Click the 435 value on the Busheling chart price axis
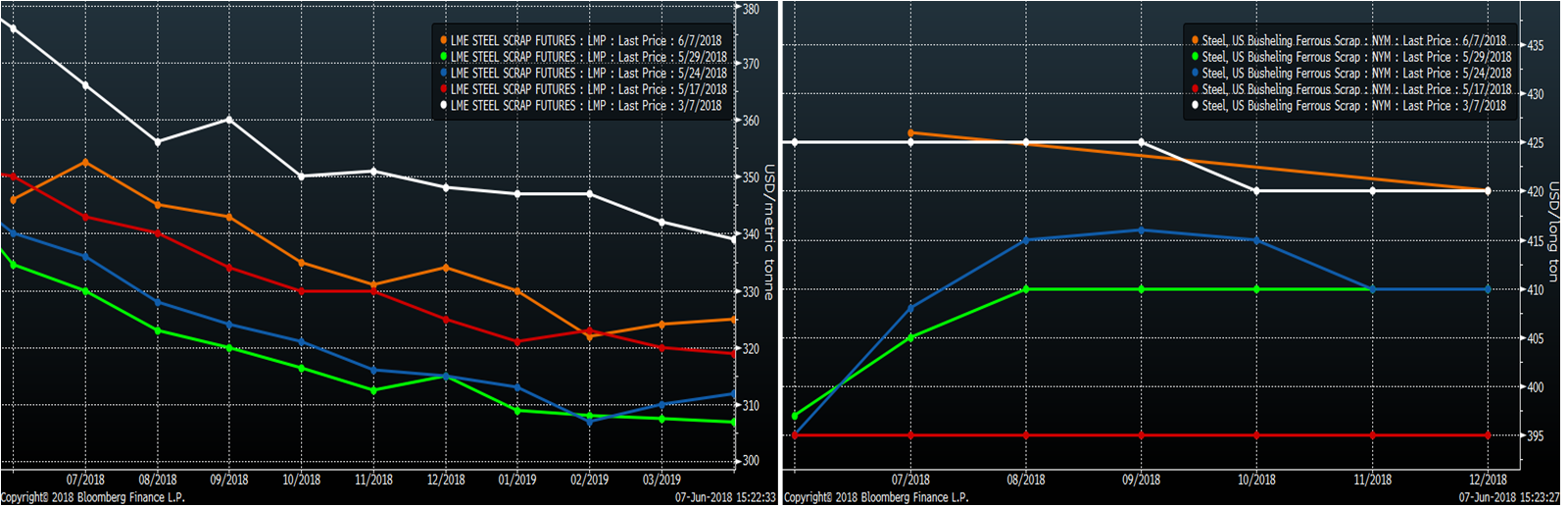Screen dimensions: 1568x507 click(1535, 46)
